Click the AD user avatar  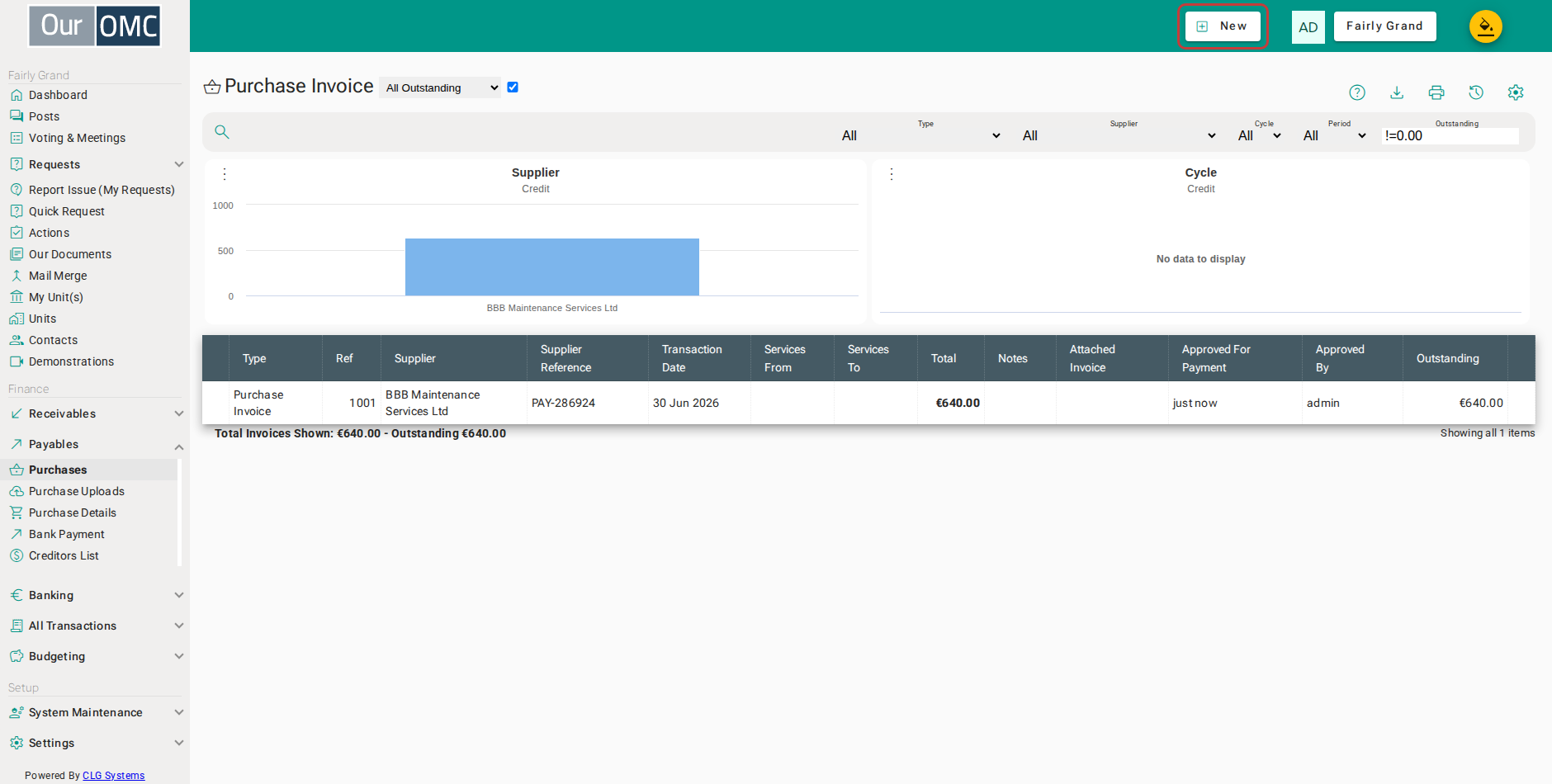point(1308,27)
